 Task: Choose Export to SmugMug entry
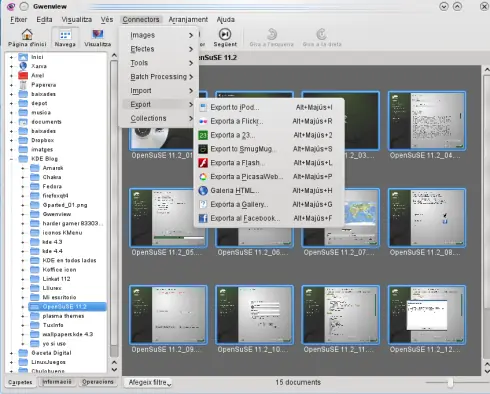click(269, 149)
